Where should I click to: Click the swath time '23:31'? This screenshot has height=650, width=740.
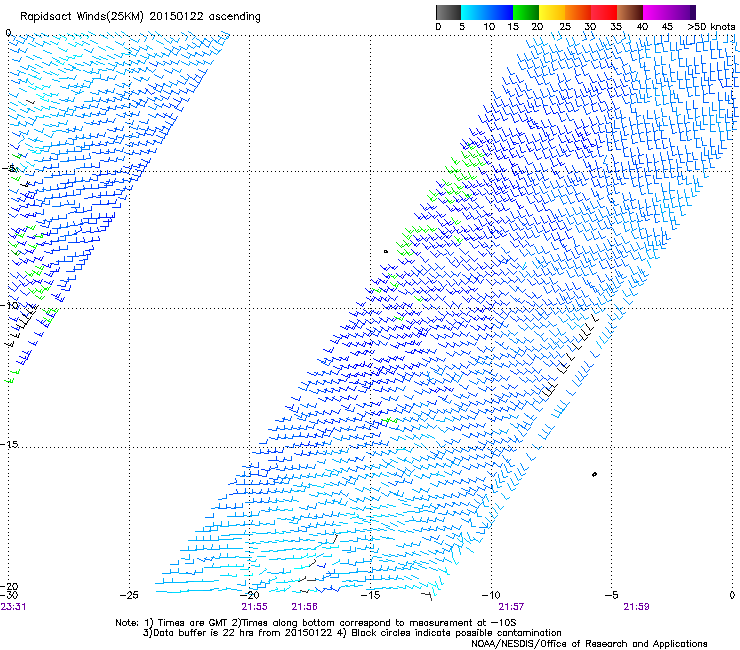tap(13, 607)
